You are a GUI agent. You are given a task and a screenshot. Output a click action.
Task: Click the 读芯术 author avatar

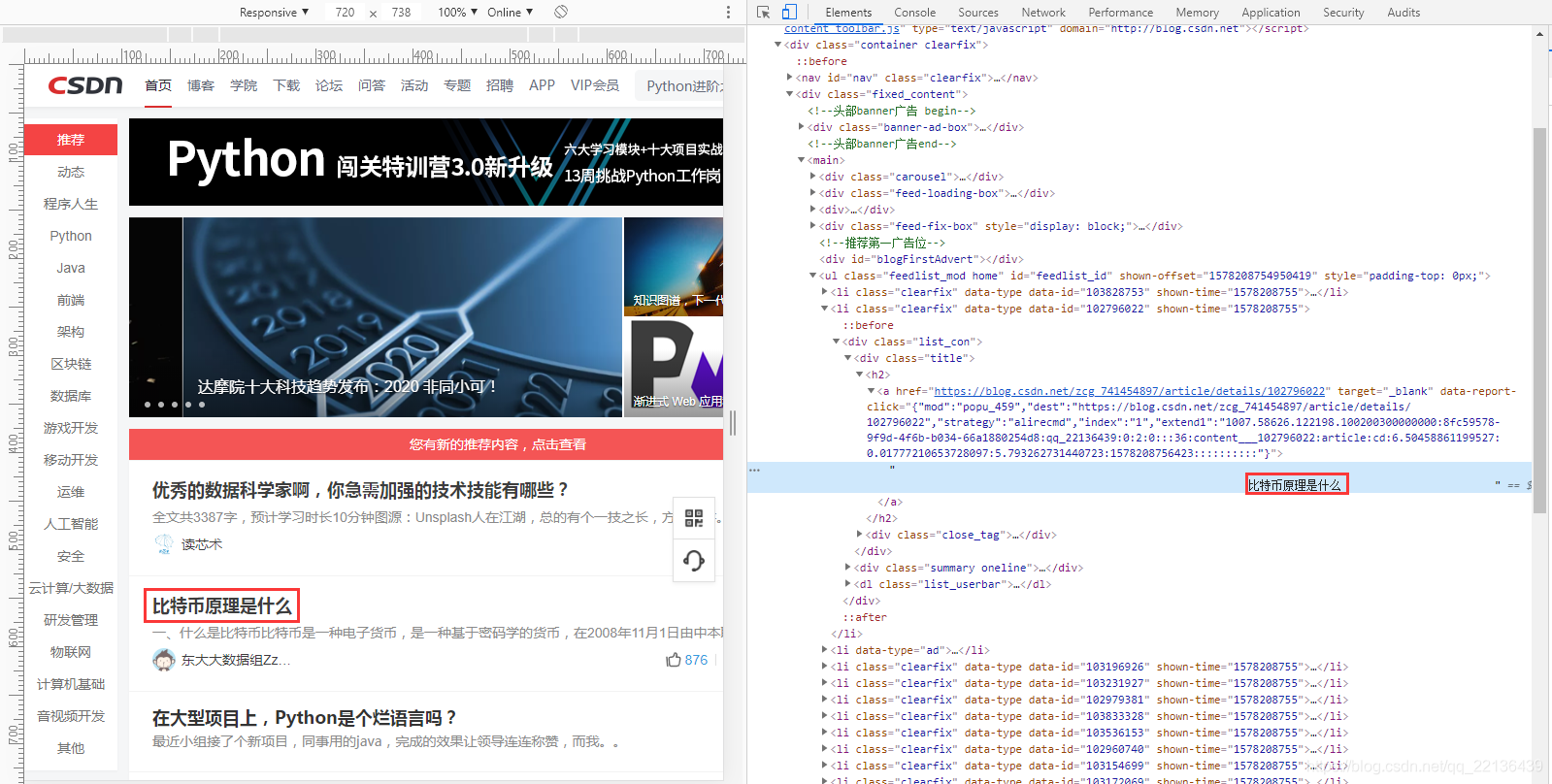163,544
